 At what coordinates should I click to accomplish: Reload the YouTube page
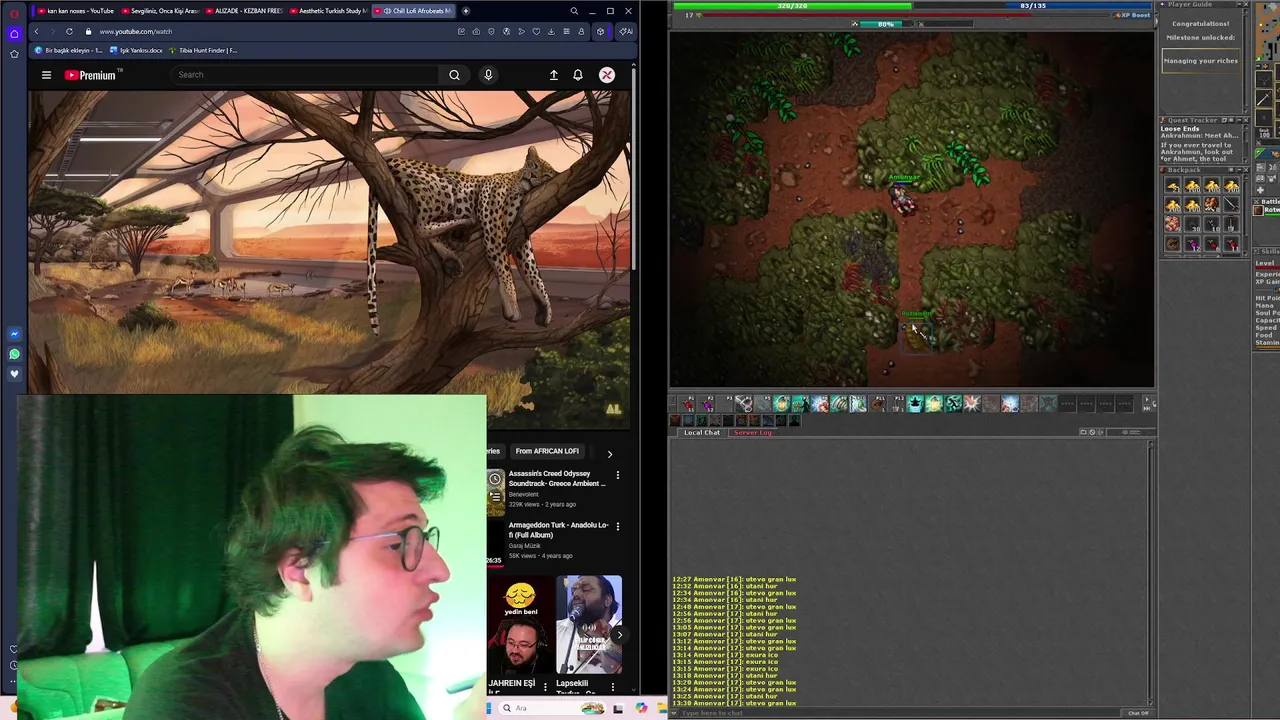(x=69, y=31)
